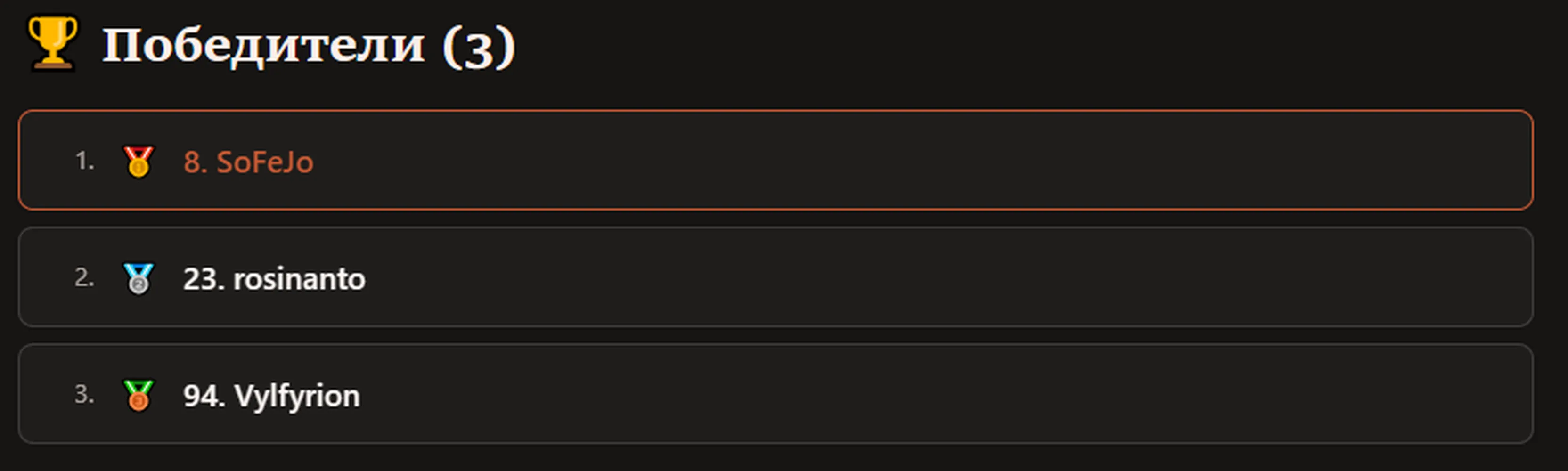The image size is (1568, 471).
Task: Click rank number 3. in the list
Action: pyautogui.click(x=85, y=395)
